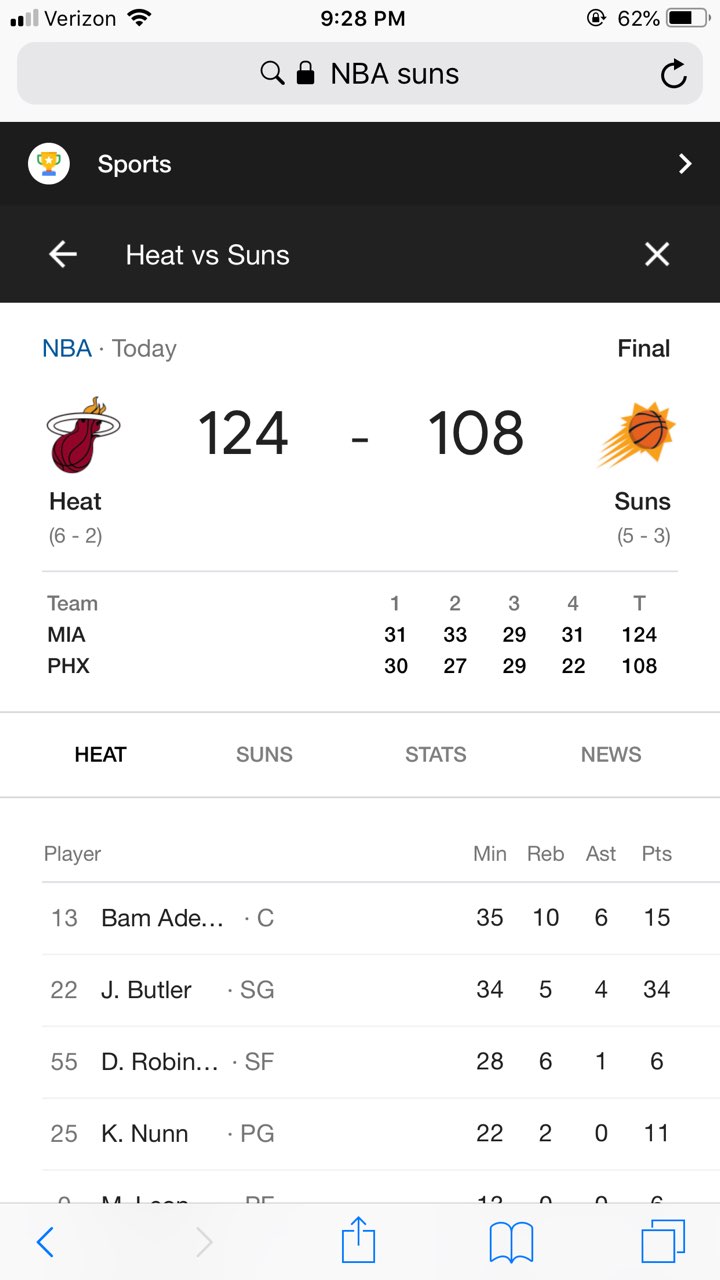Screen dimensions: 720x1280
Task: Tap the Miami Heat logo
Action: coord(82,434)
